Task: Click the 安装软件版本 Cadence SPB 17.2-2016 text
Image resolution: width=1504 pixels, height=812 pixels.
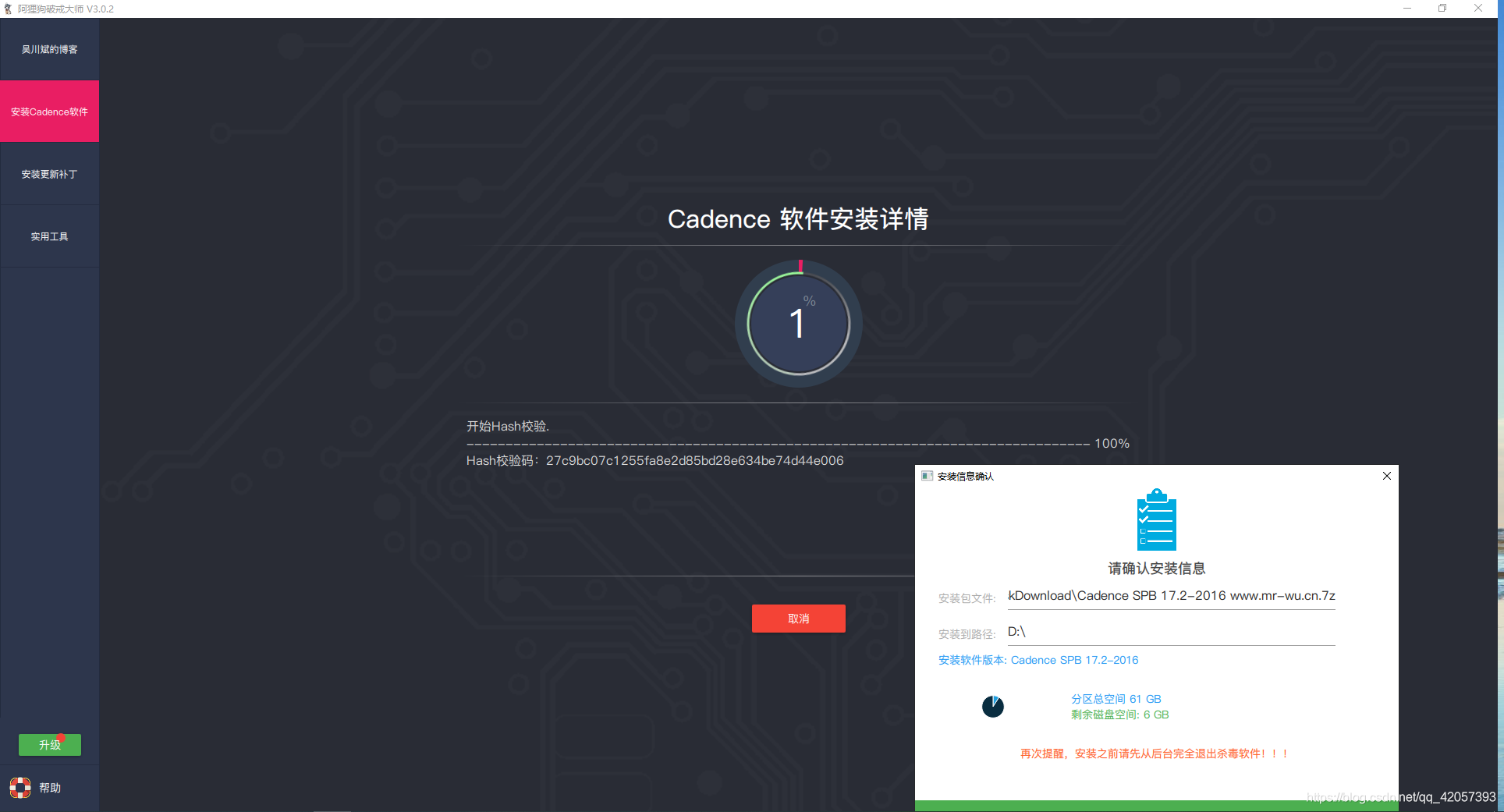Action: (x=1038, y=660)
